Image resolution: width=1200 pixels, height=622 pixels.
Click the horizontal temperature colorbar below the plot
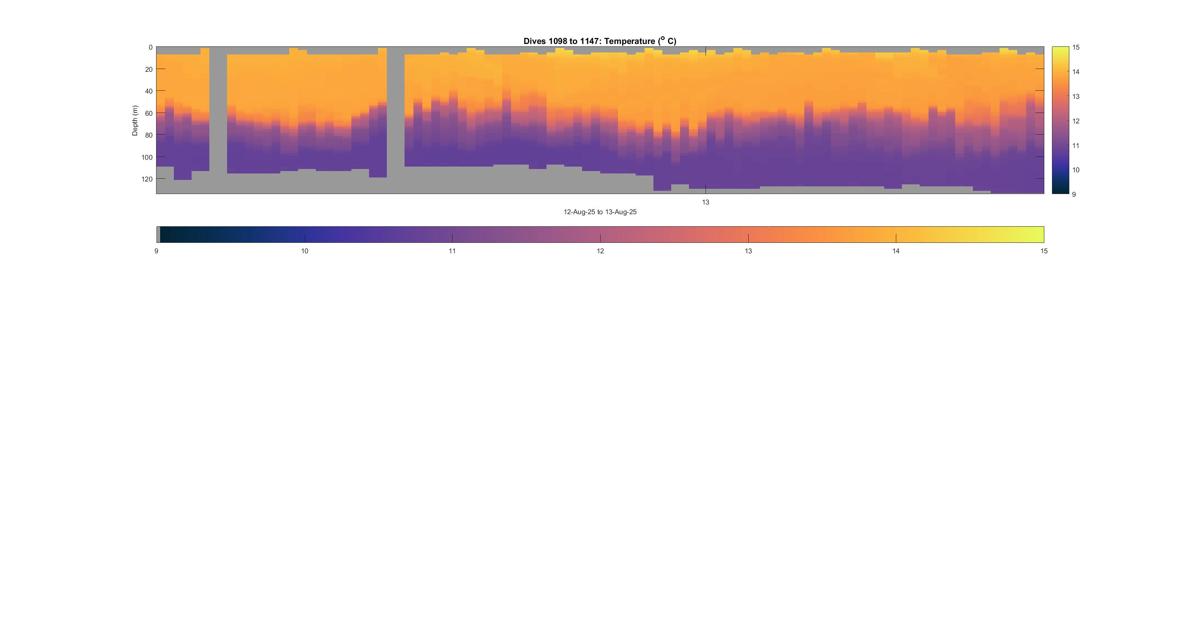(600, 234)
